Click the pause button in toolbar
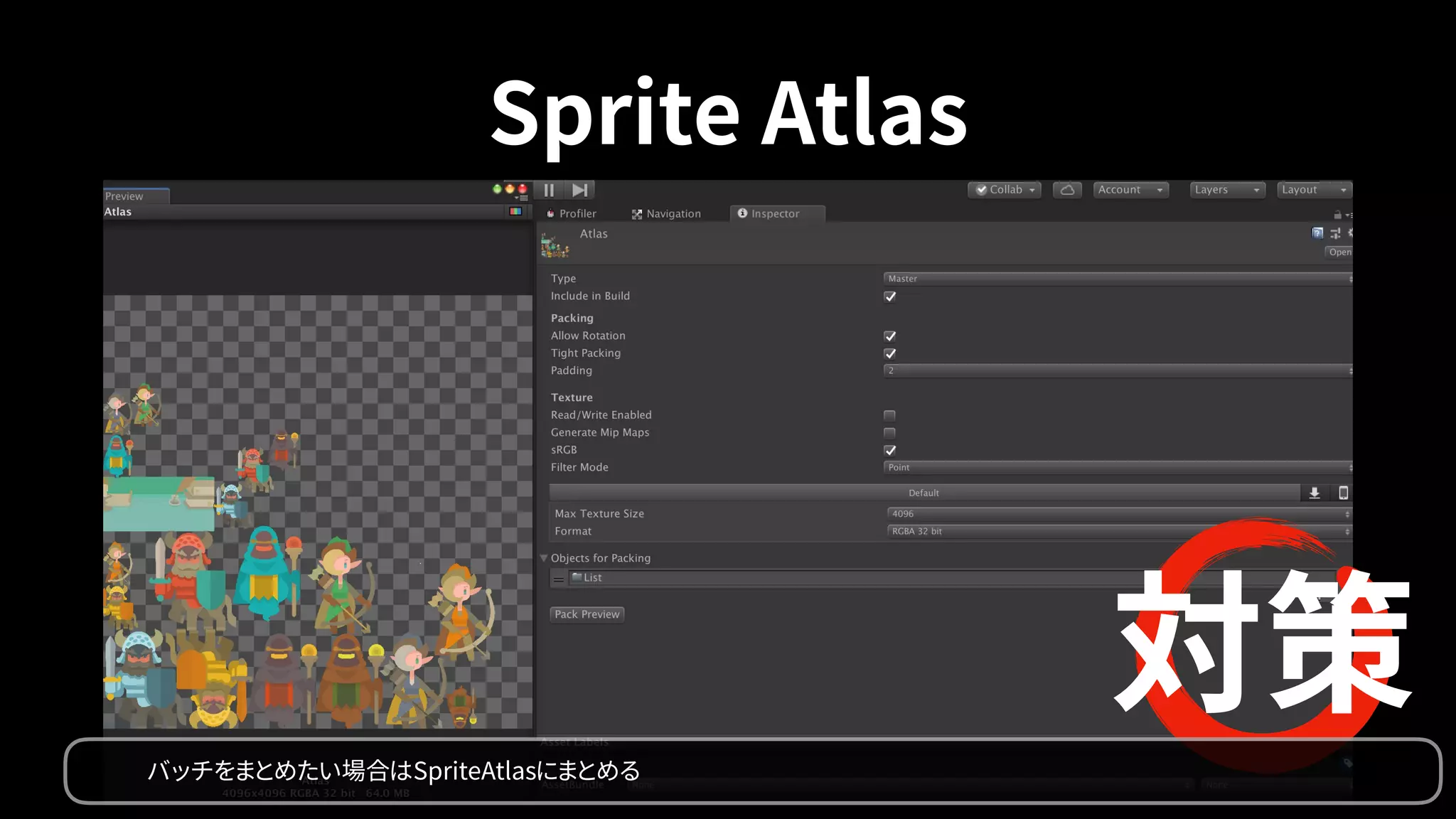Viewport: 1456px width, 819px height. coord(549,190)
